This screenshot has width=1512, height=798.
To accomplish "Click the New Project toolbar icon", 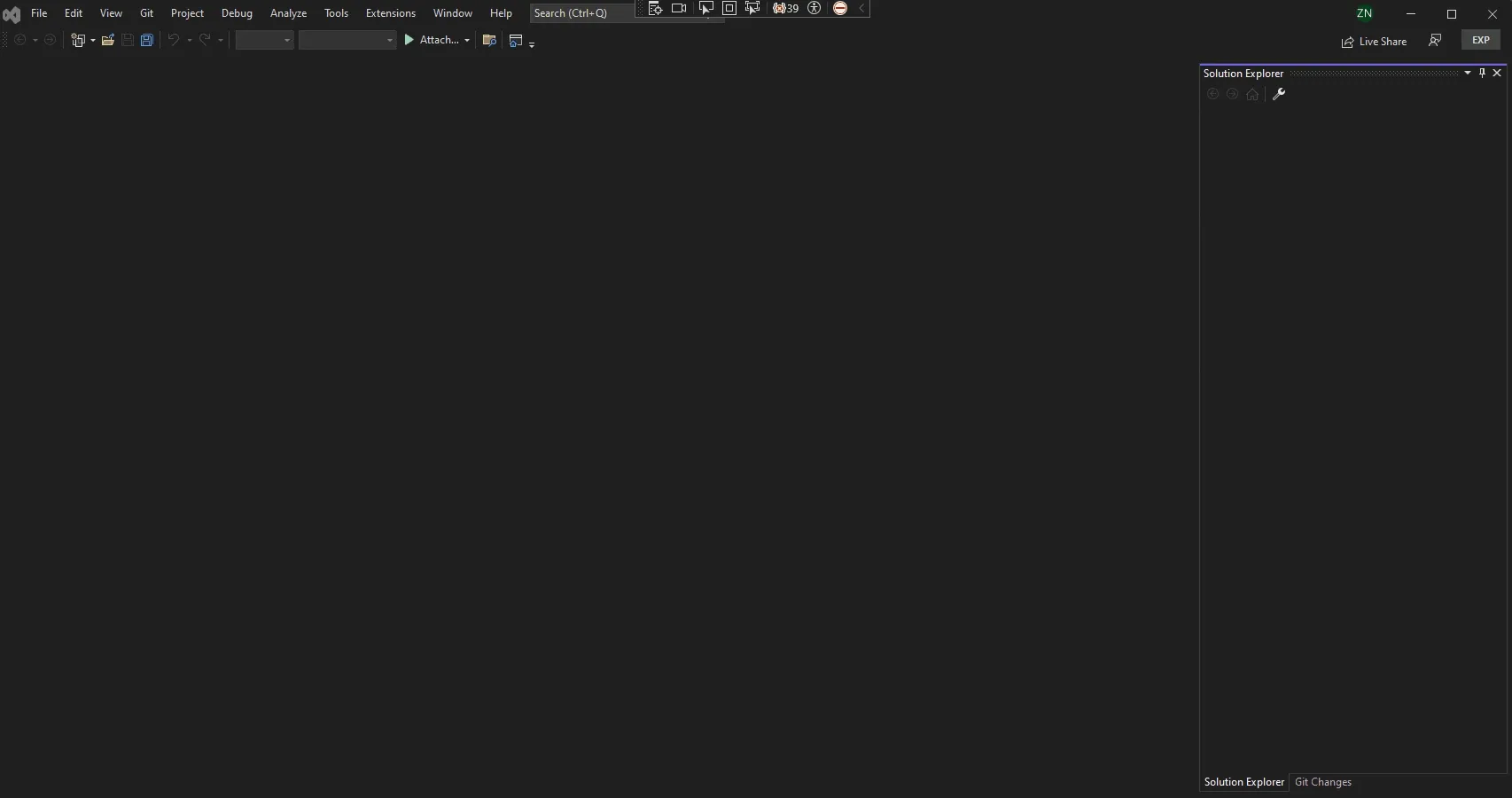I will tap(78, 40).
